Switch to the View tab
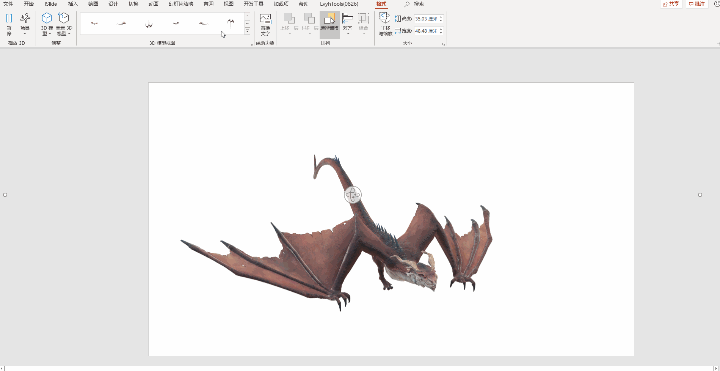 point(228,4)
